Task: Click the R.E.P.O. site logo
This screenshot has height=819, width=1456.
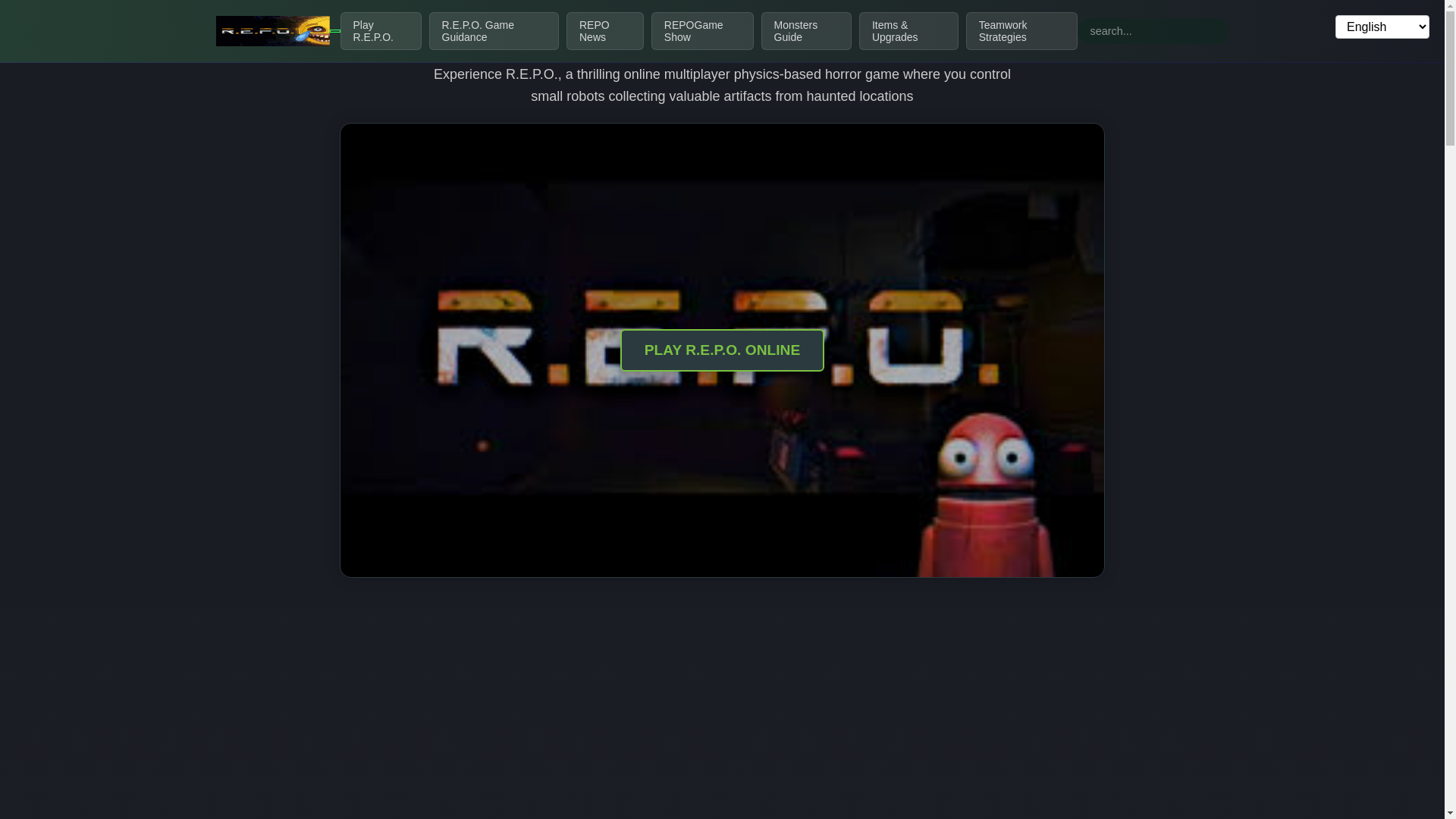Action: (272, 31)
